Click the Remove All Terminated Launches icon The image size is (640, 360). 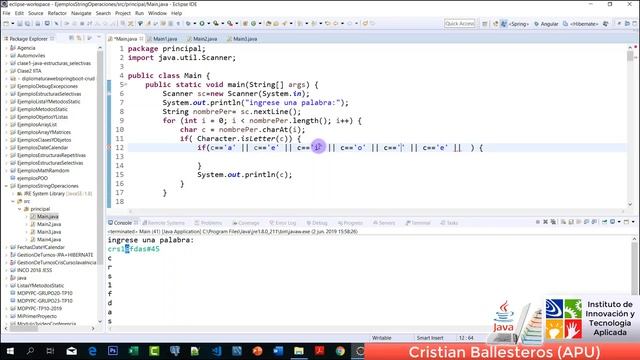[553, 222]
